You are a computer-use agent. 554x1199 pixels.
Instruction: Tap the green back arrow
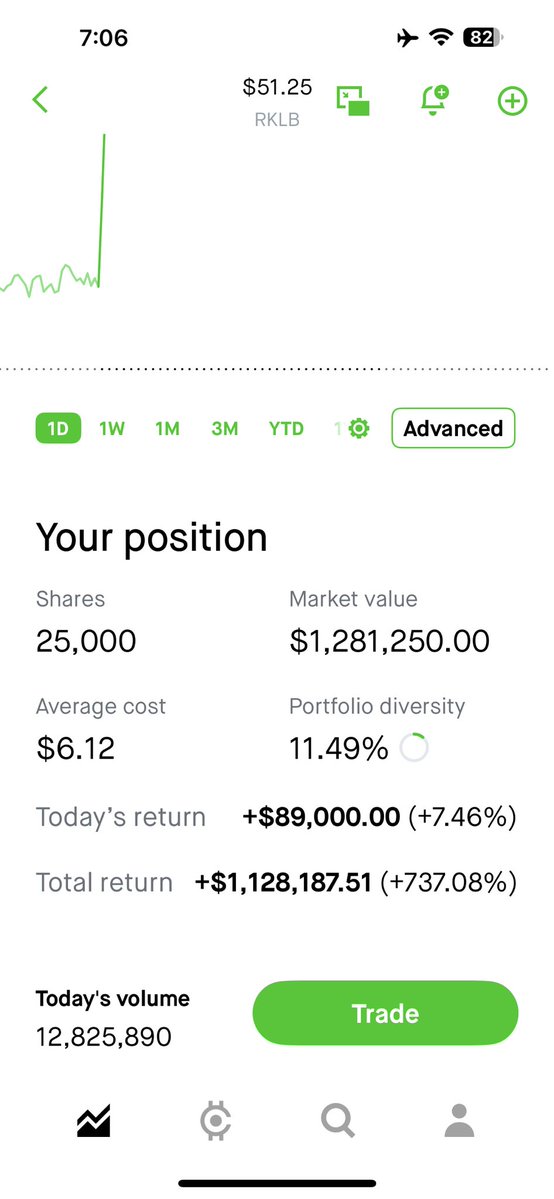pos(41,99)
